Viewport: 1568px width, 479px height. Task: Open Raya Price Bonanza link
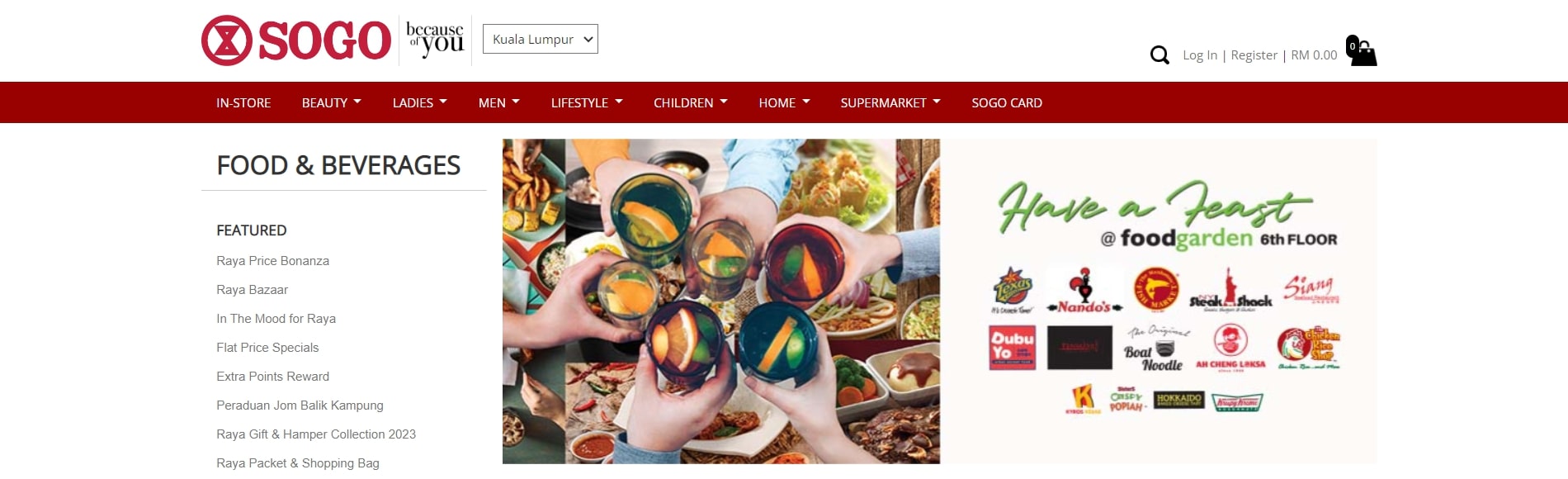(273, 261)
